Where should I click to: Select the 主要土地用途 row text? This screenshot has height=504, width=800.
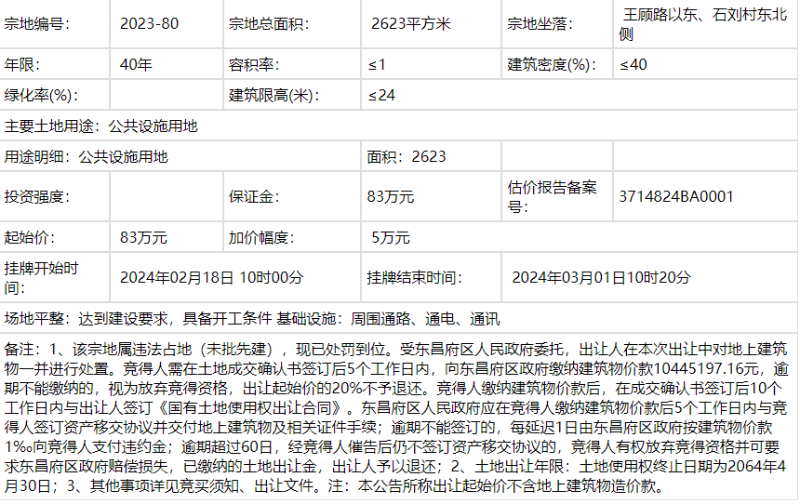coord(102,127)
